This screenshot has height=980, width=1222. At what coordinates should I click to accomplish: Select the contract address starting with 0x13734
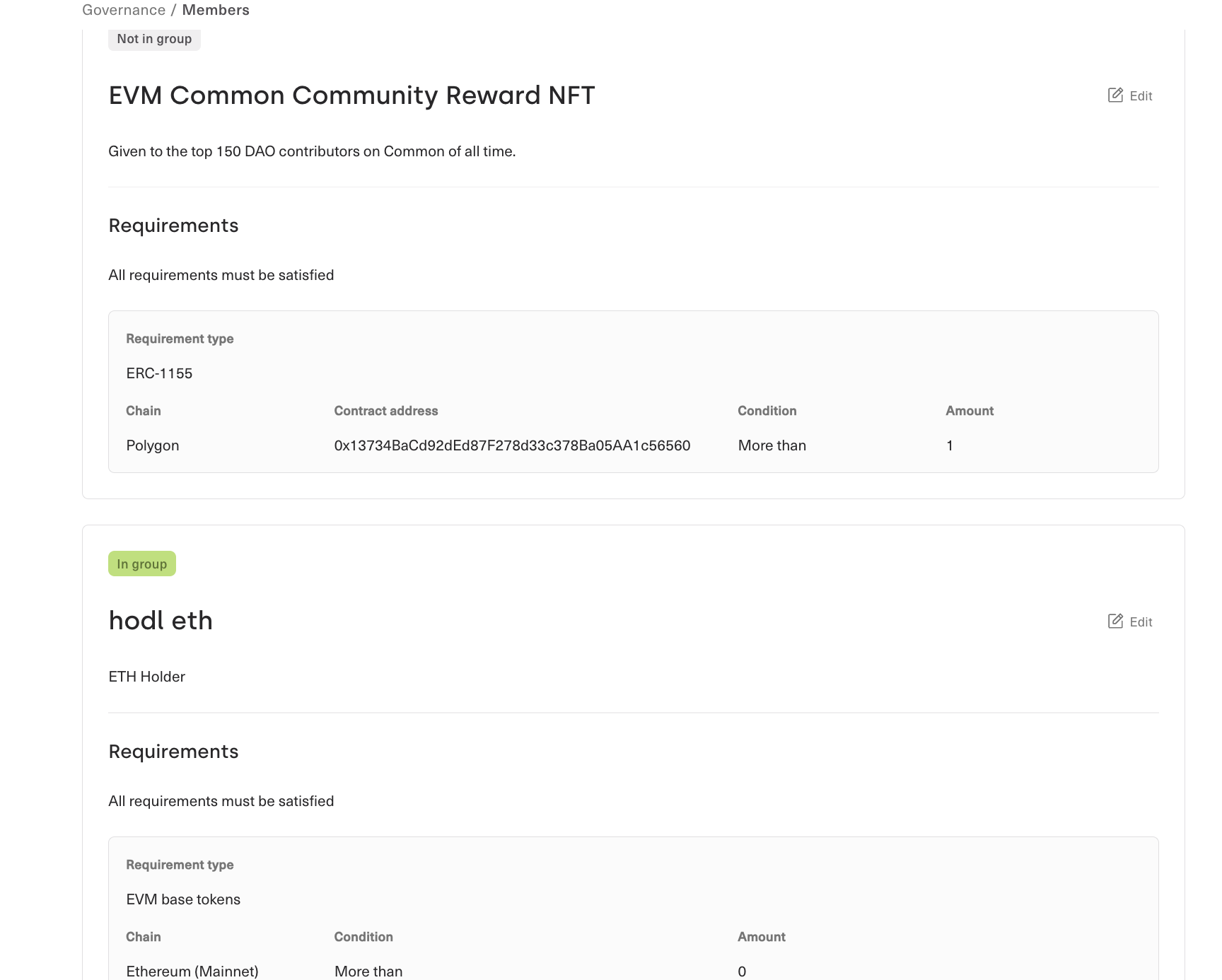512,445
